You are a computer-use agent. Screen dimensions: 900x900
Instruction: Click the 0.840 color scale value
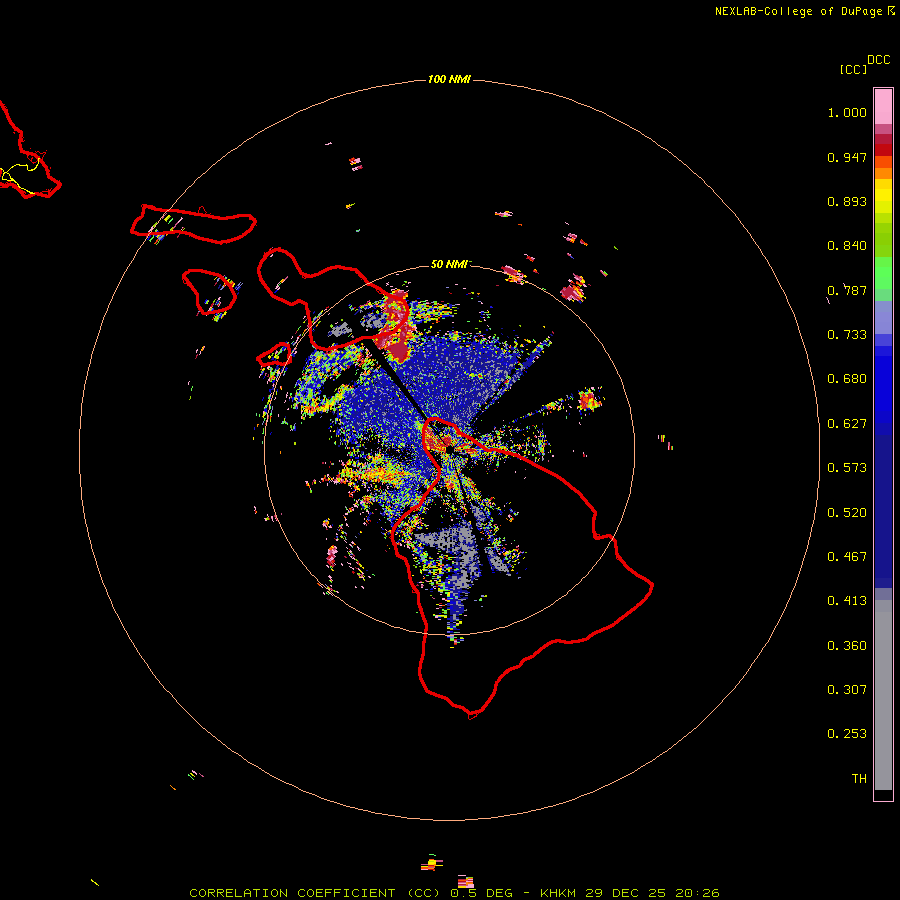coord(847,246)
